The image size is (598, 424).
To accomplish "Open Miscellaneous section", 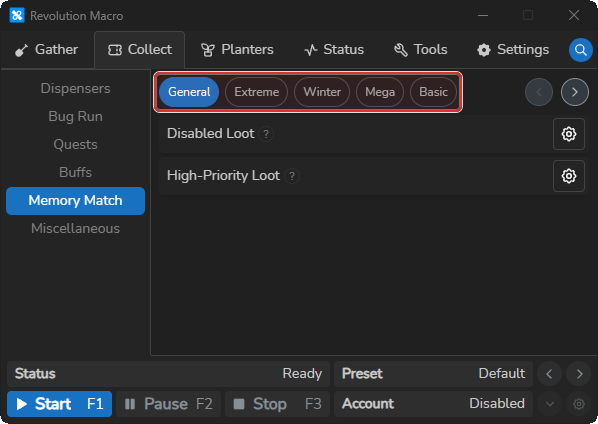I will (76, 228).
